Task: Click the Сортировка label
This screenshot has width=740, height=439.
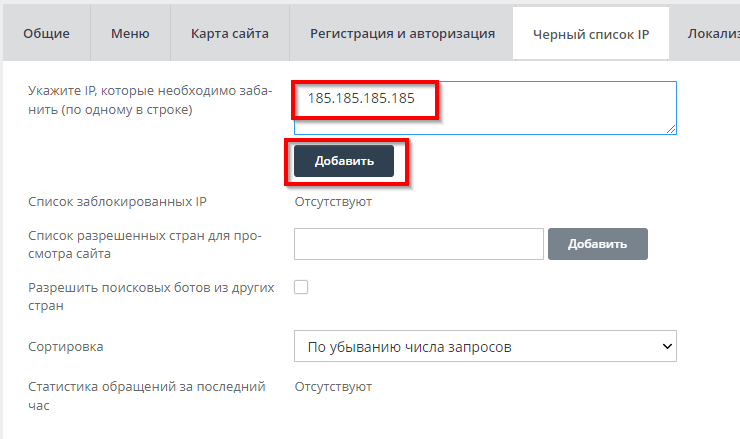Action: coord(67,347)
